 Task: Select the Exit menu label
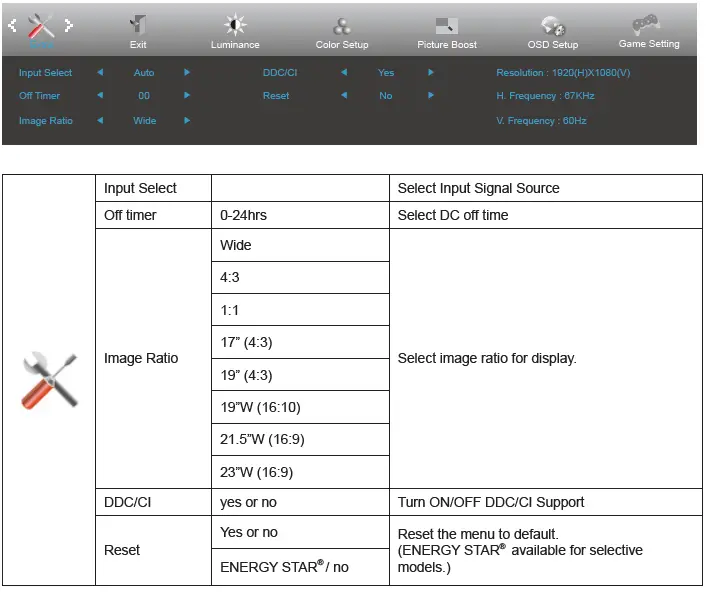[x=138, y=45]
